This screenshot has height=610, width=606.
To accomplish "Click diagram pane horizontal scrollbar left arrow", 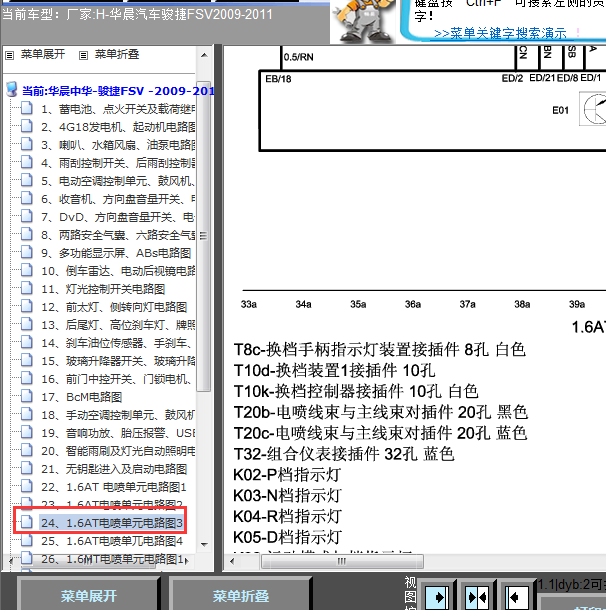I will point(233,561).
